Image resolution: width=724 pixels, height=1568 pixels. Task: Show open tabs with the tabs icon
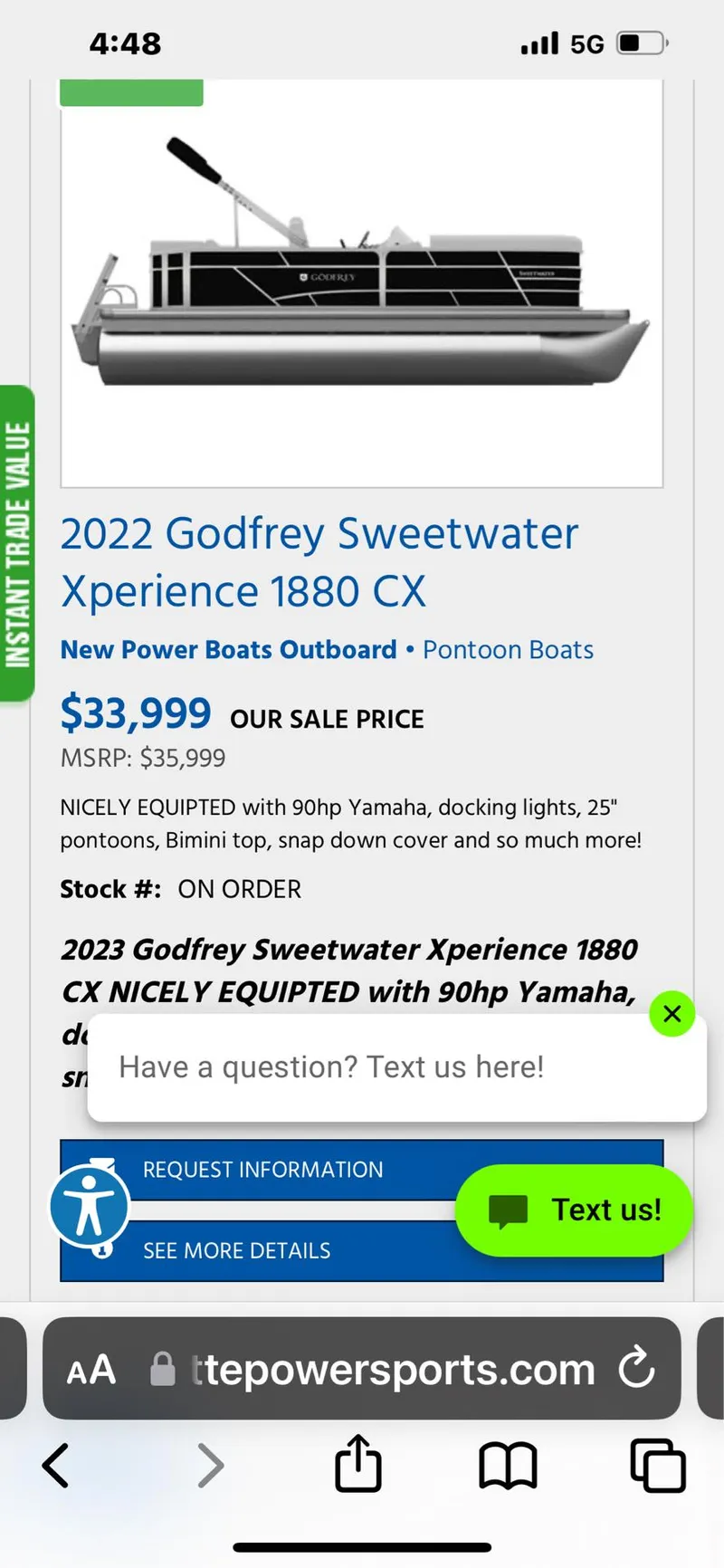click(x=657, y=1465)
